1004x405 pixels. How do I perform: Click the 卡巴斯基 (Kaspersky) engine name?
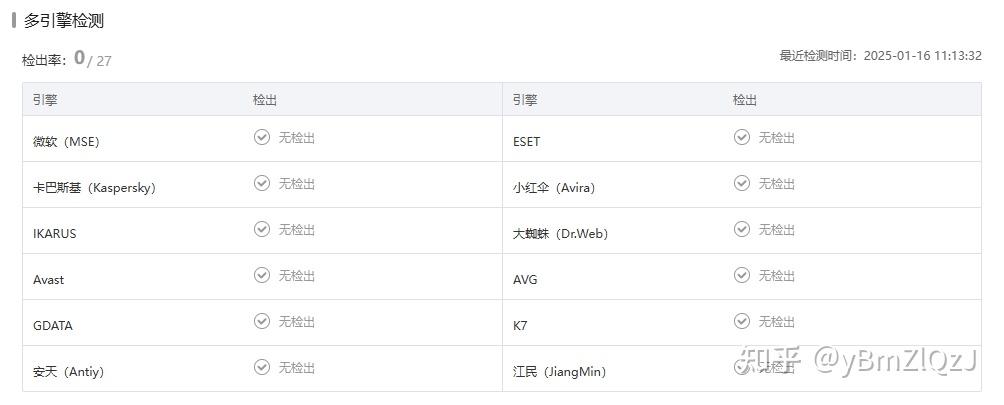(94, 188)
